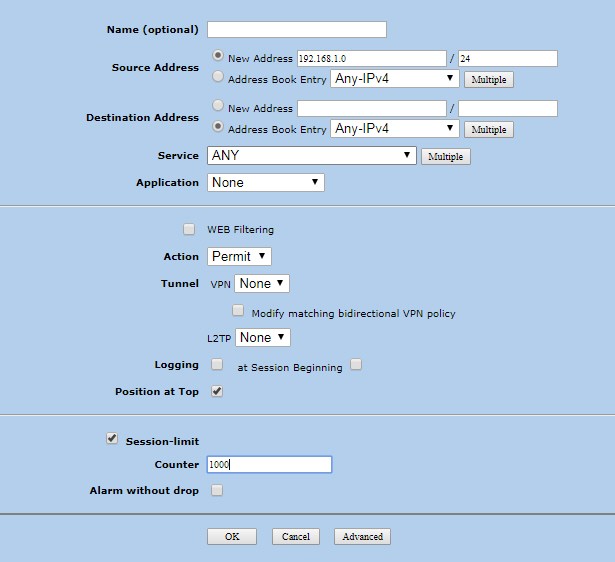Open the L2TP None dropdown
Viewport: 615px width, 562px height.
coord(263,337)
